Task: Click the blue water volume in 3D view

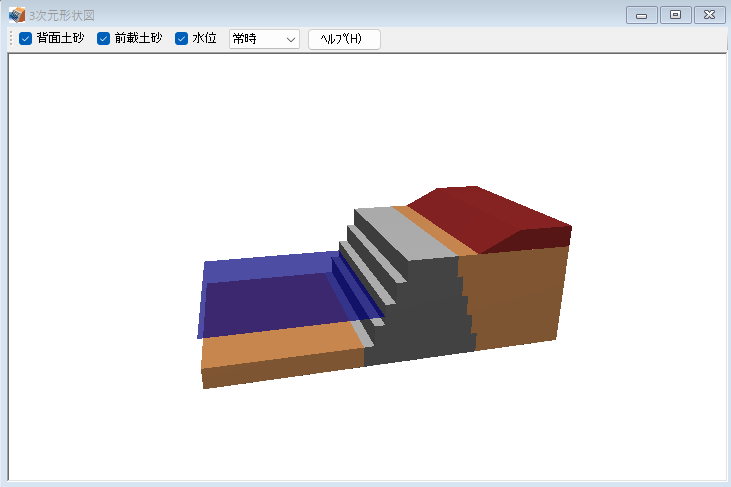Action: click(273, 296)
